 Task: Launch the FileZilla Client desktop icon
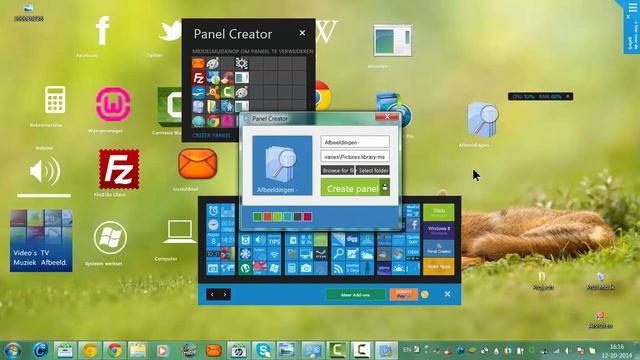pos(119,169)
